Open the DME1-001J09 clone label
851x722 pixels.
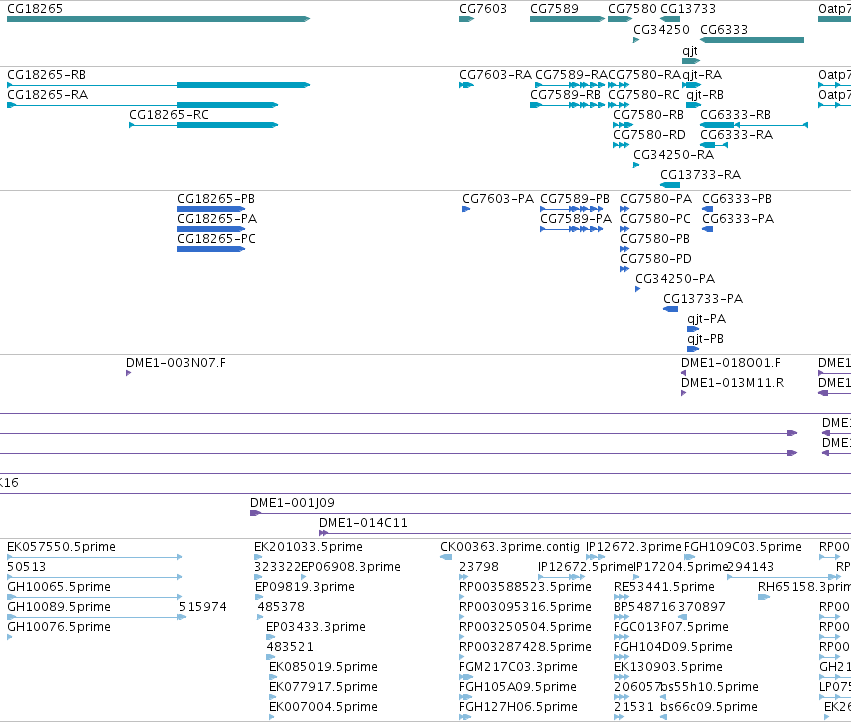[x=293, y=503]
